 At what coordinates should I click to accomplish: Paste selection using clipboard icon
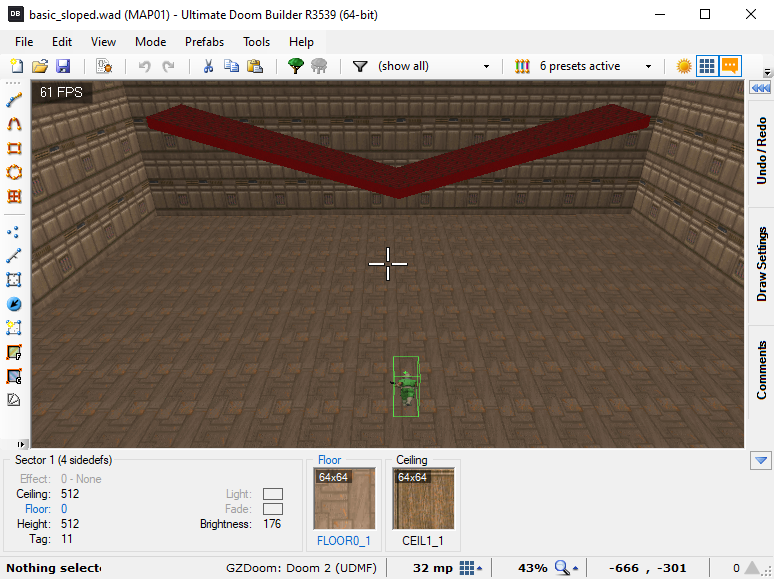[x=255, y=66]
